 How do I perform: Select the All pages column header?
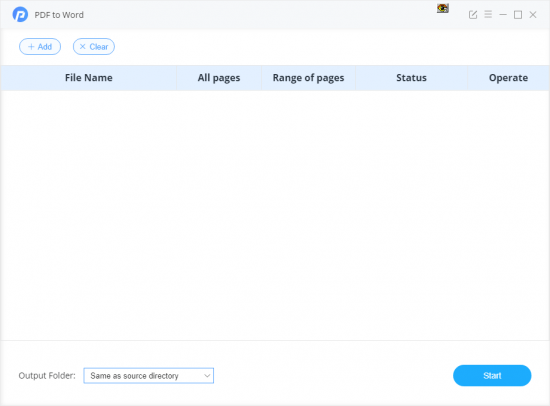tap(219, 78)
